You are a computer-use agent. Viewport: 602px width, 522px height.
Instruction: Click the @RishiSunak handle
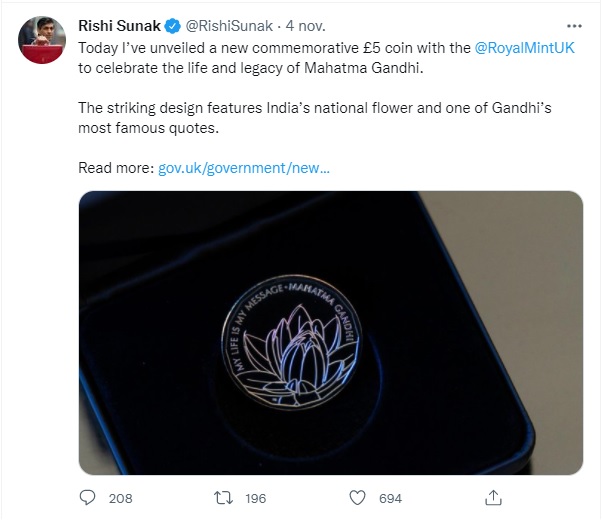pyautogui.click(x=224, y=24)
